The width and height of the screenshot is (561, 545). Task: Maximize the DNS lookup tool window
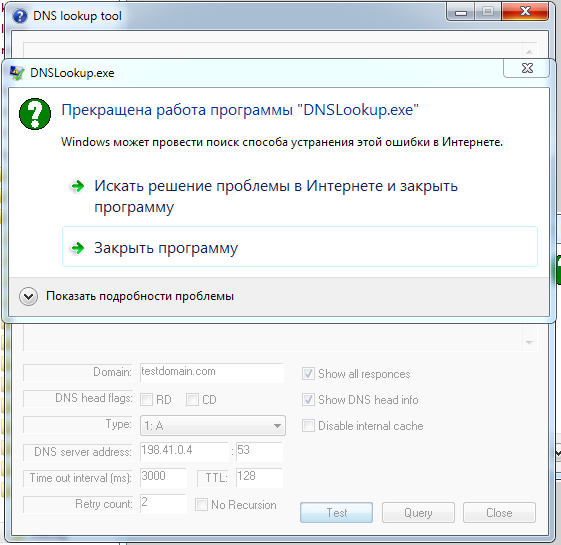488,12
